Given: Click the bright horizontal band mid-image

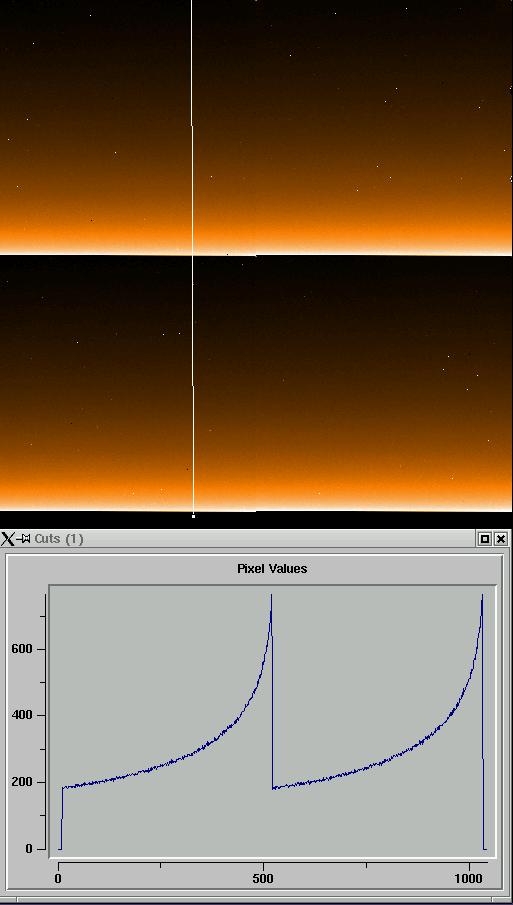Looking at the screenshot, I should 256,245.
